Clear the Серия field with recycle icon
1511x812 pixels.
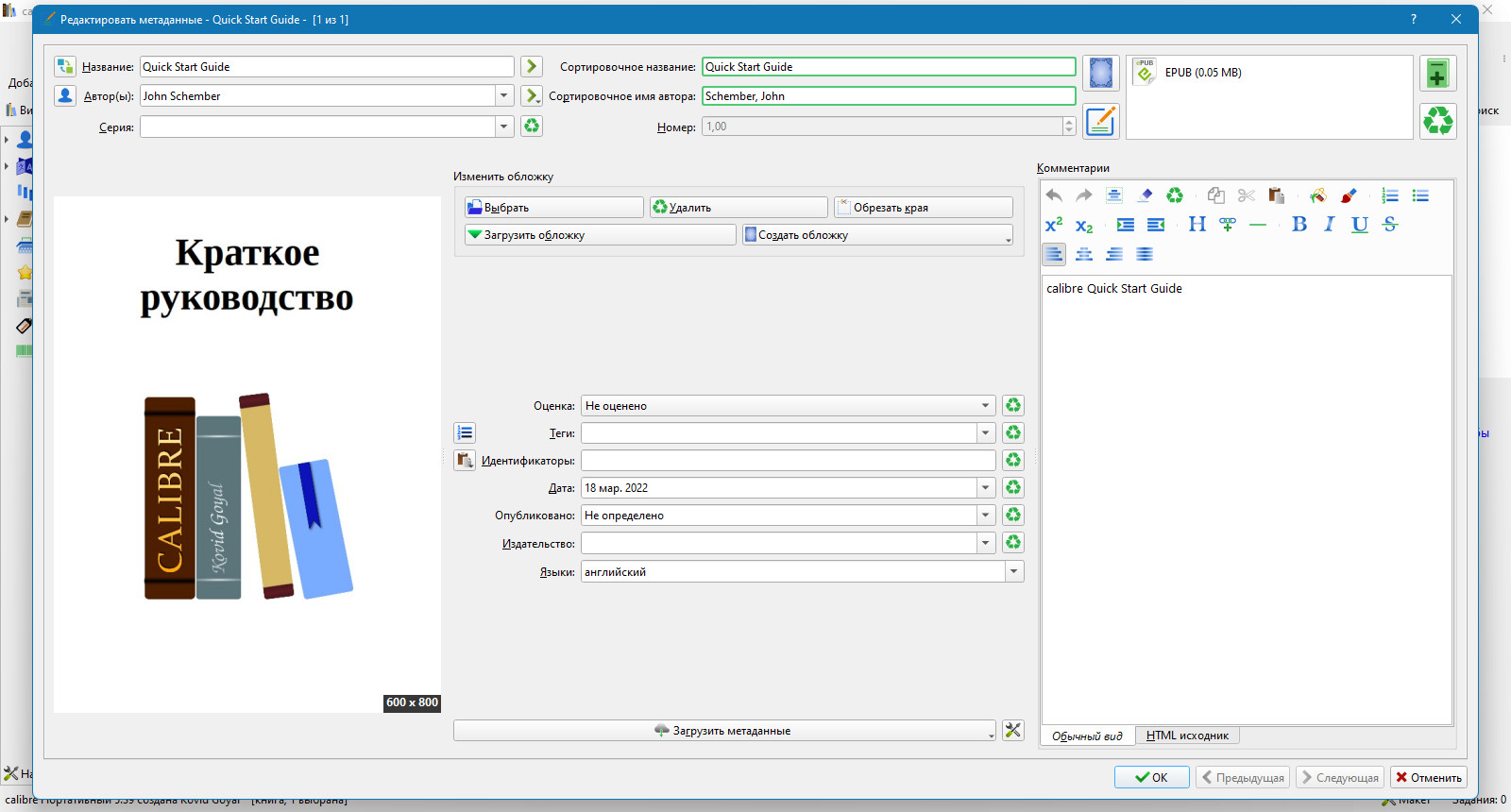click(532, 126)
